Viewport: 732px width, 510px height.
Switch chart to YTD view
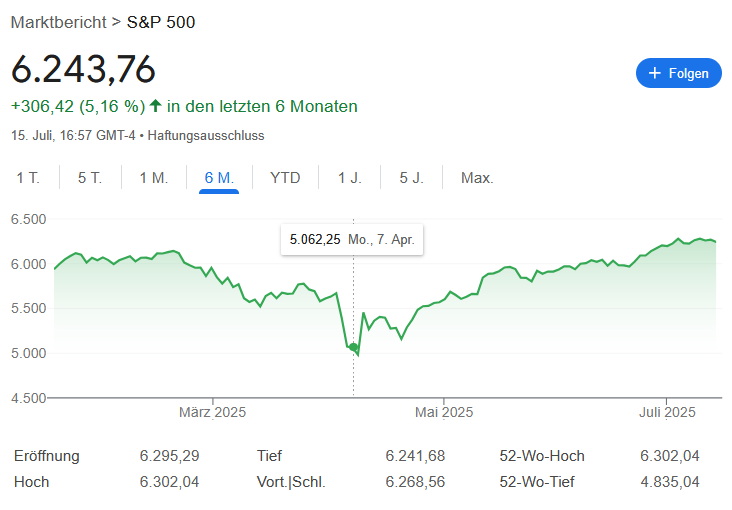285,178
